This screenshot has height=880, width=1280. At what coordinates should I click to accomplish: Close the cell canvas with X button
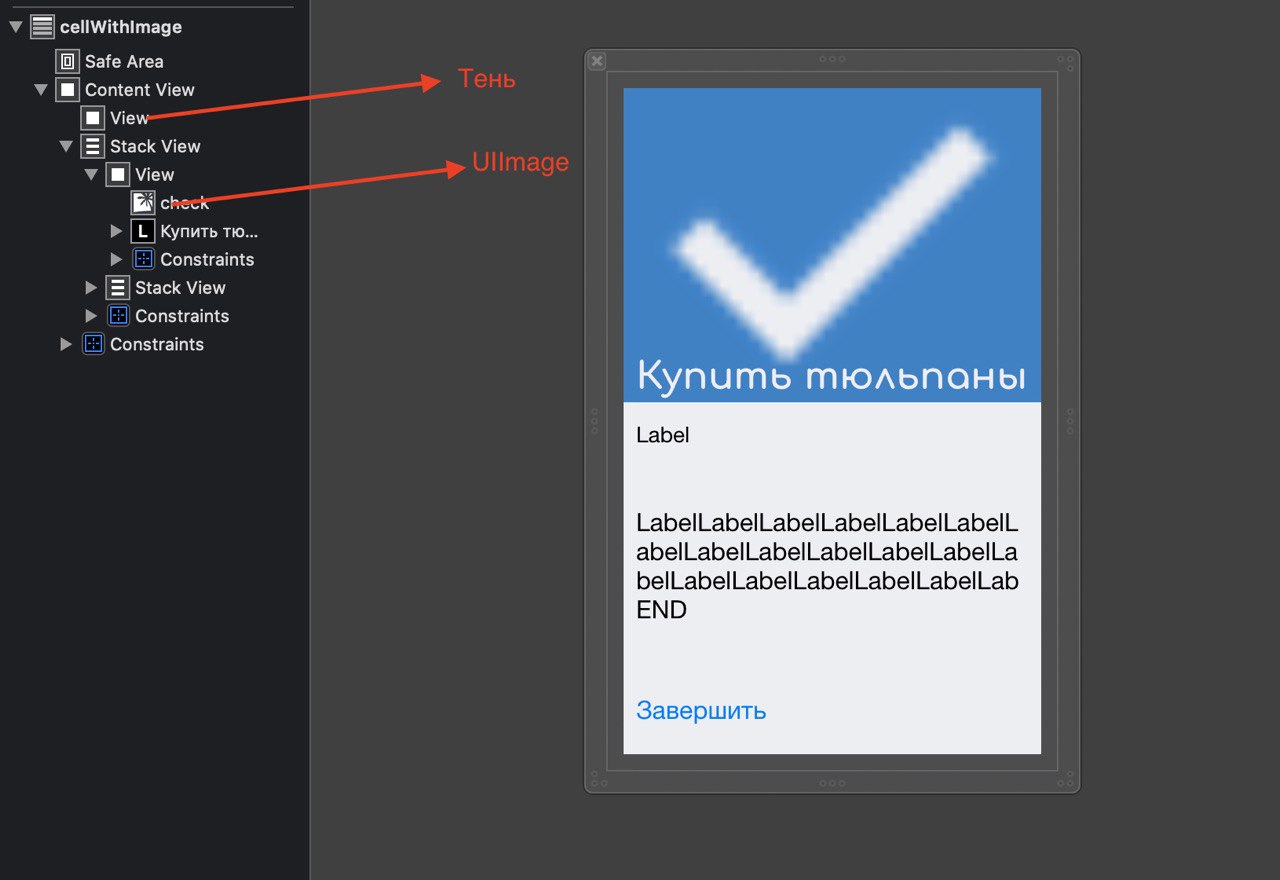point(597,61)
